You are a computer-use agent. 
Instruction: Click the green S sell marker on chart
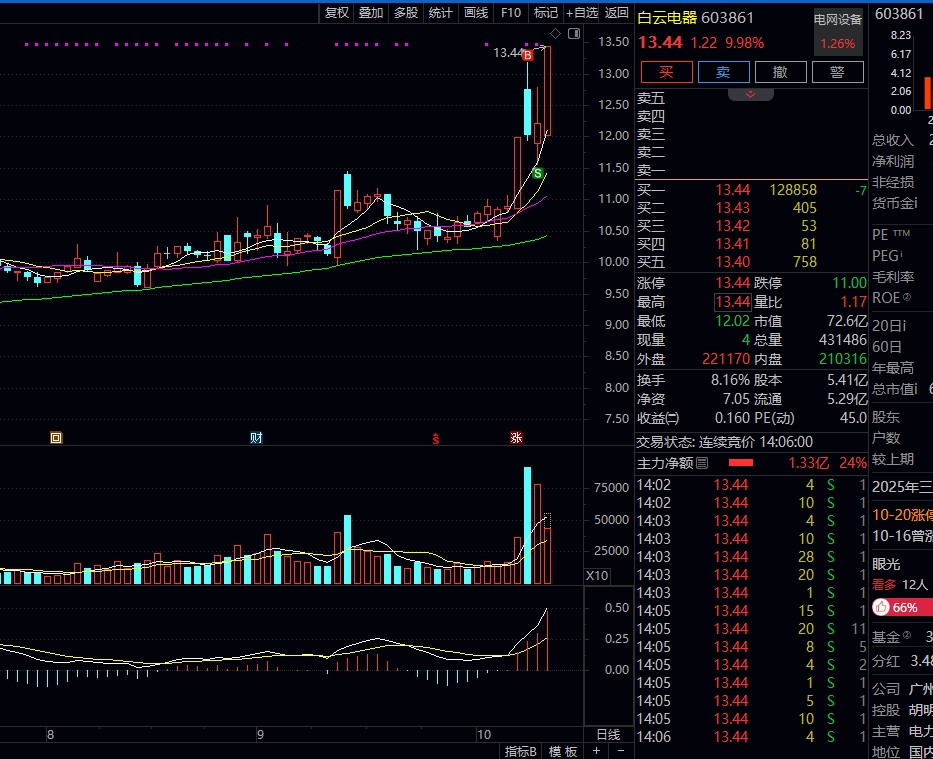[538, 173]
